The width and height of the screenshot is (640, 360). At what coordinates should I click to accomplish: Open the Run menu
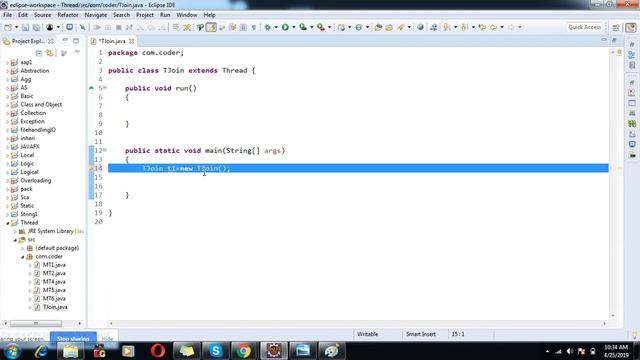pos(165,15)
